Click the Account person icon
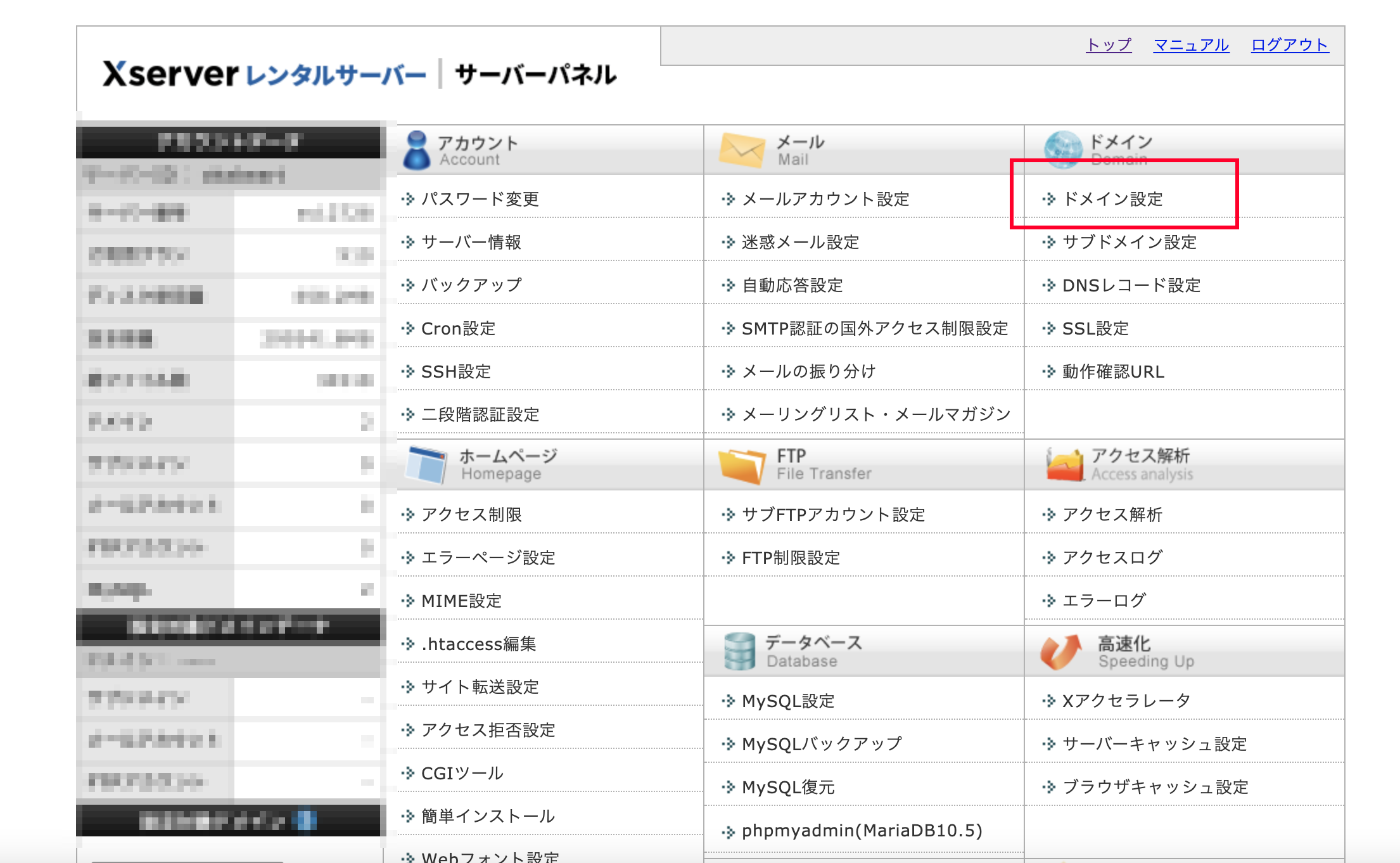This screenshot has width=1400, height=863. coord(416,150)
